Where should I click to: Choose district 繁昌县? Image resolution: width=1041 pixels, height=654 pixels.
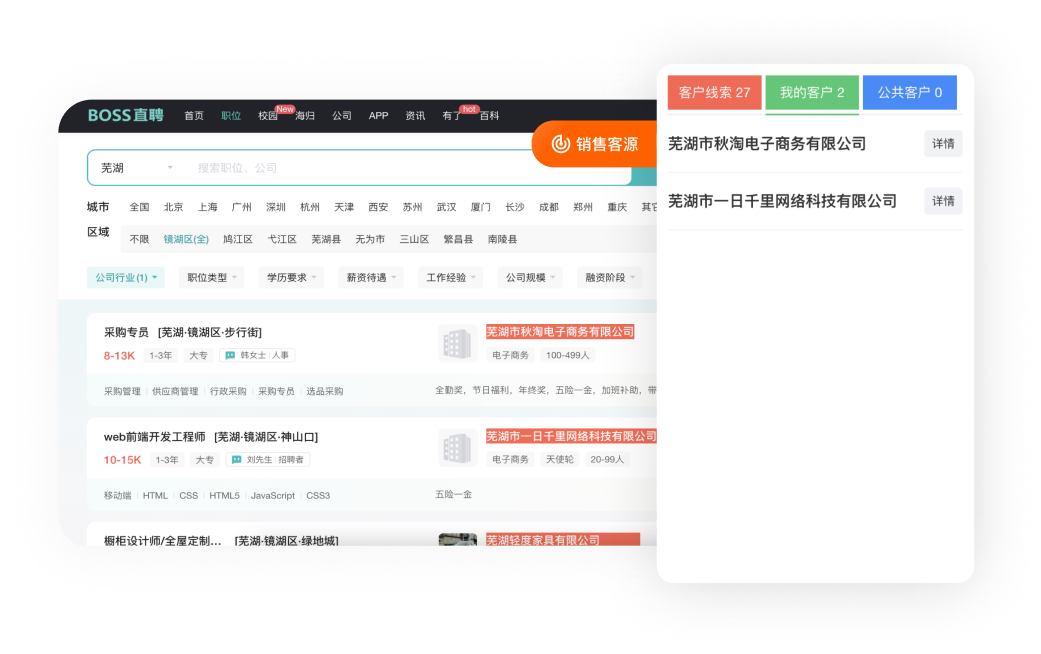click(x=458, y=239)
